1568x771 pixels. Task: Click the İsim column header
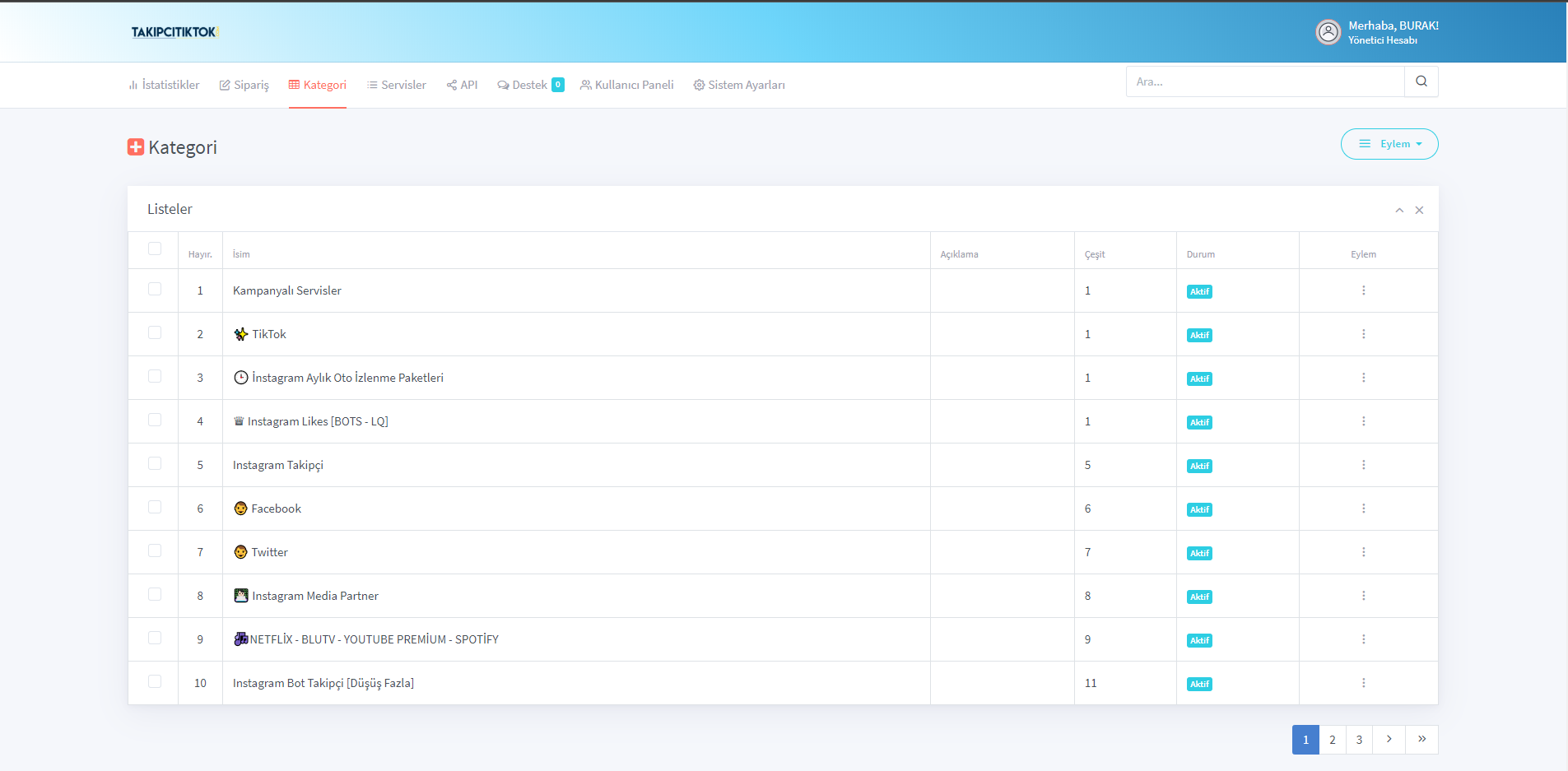pyautogui.click(x=241, y=254)
